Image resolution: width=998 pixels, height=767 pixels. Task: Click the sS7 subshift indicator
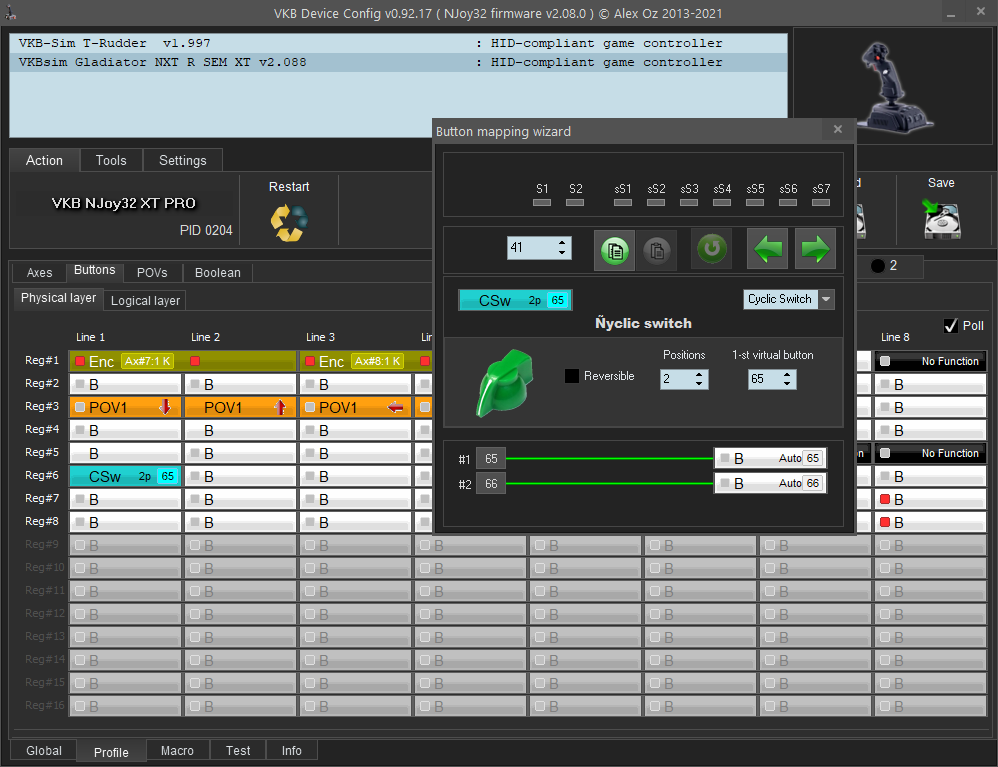click(x=821, y=202)
